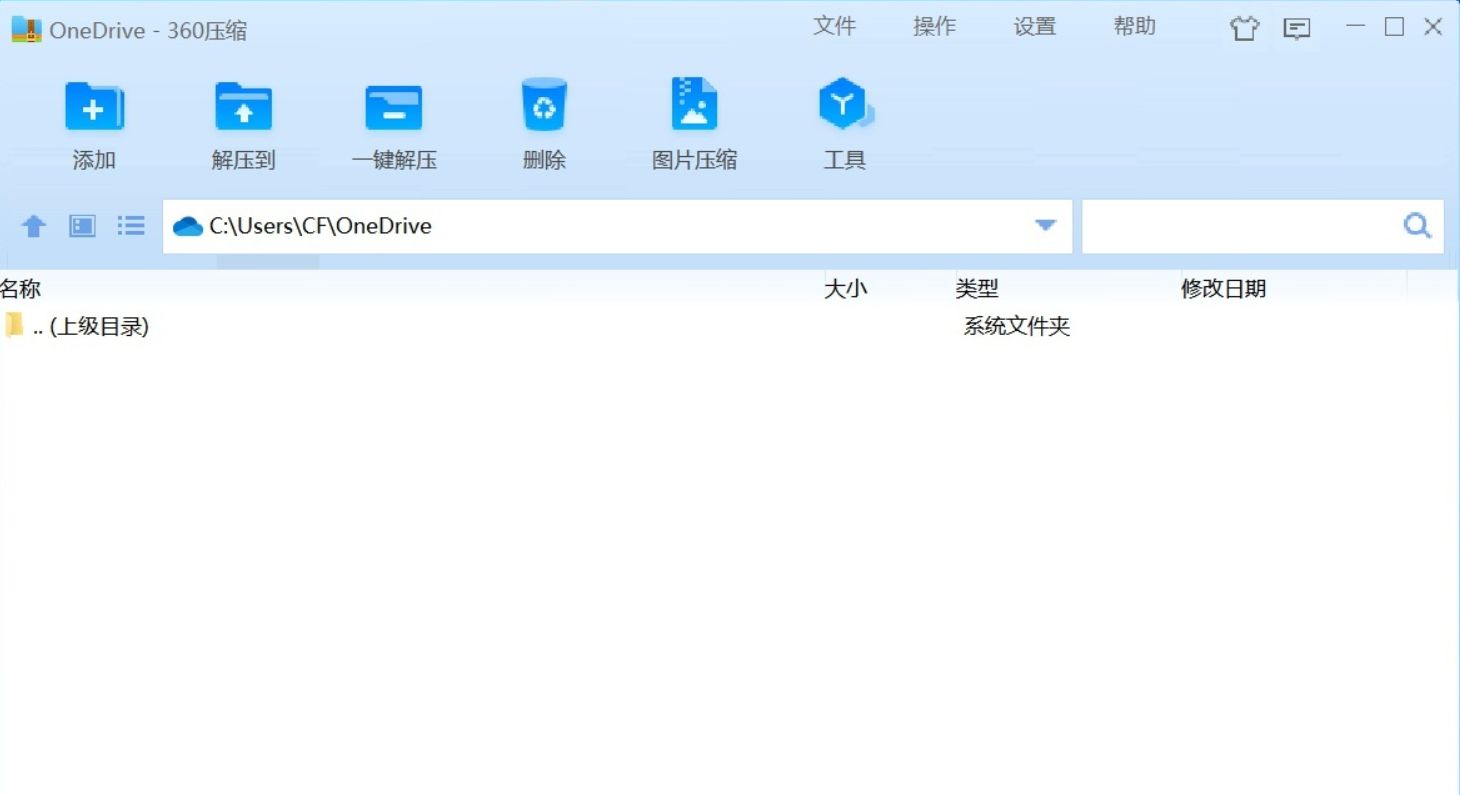Click the 删除 delete icon
Viewport: 1460px width, 795px height.
(x=544, y=120)
